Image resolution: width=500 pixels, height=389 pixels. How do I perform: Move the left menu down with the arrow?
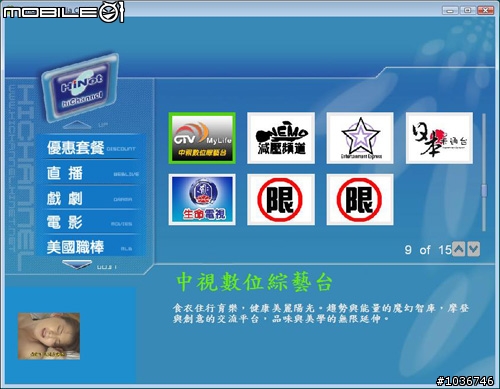(77, 265)
